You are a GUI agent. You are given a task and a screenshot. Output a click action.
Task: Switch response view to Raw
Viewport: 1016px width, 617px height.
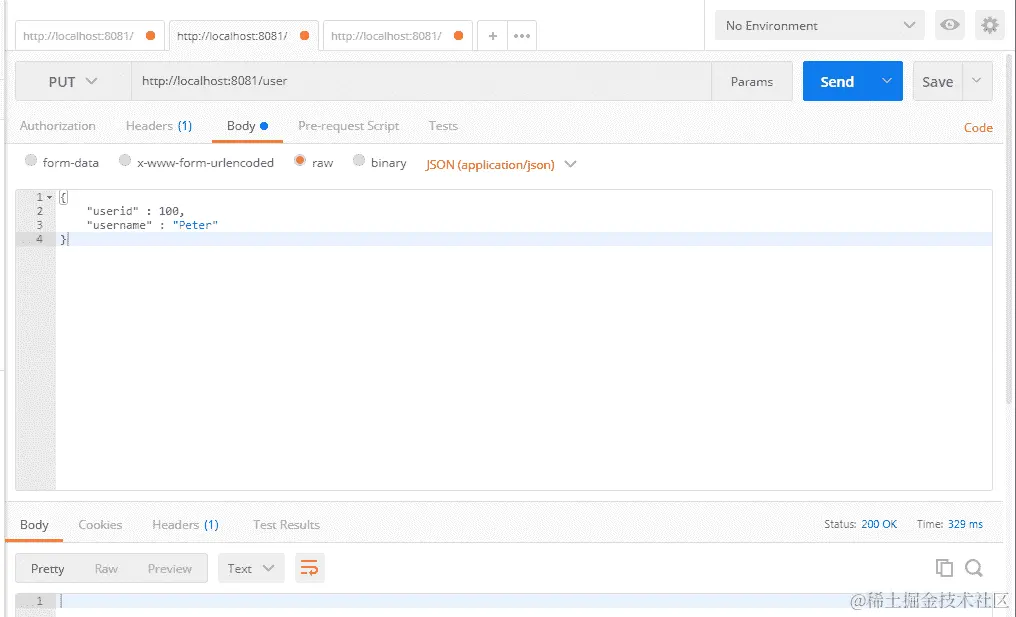pyautogui.click(x=106, y=568)
